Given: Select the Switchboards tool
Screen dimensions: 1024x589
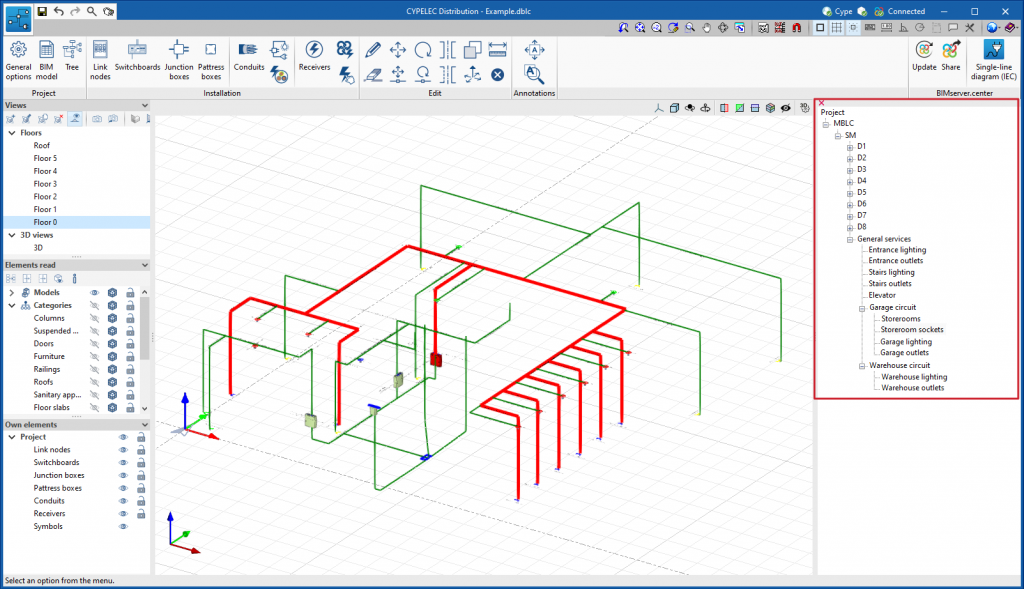Looking at the screenshot, I should 137,58.
